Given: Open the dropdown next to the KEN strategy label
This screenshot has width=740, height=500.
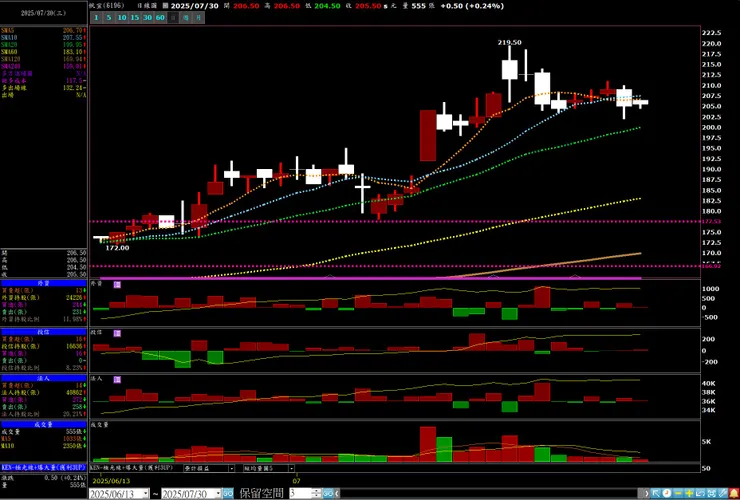Looking at the screenshot, I should pyautogui.click(x=231, y=468).
